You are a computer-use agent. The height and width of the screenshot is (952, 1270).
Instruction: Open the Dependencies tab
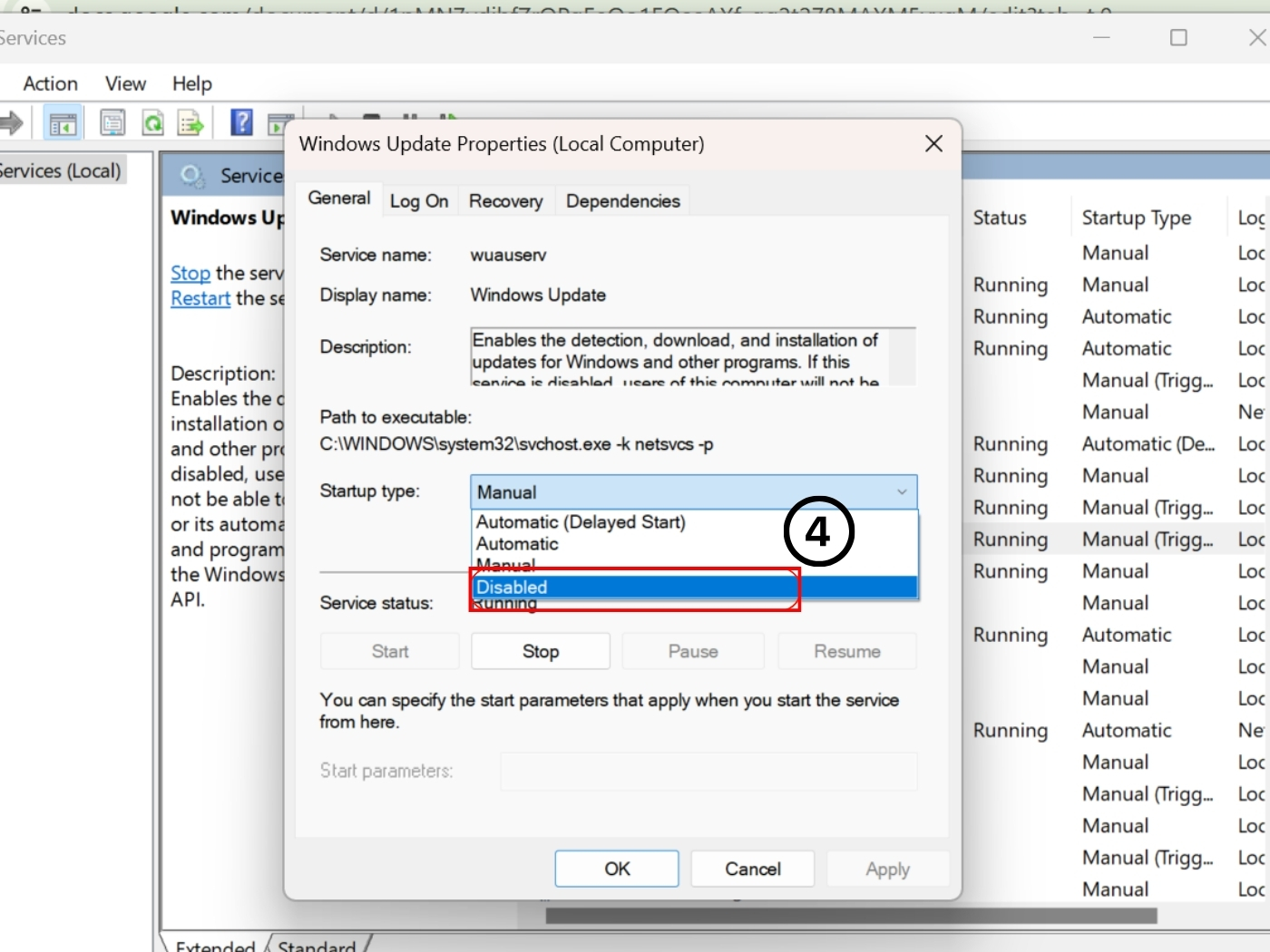pyautogui.click(x=623, y=201)
